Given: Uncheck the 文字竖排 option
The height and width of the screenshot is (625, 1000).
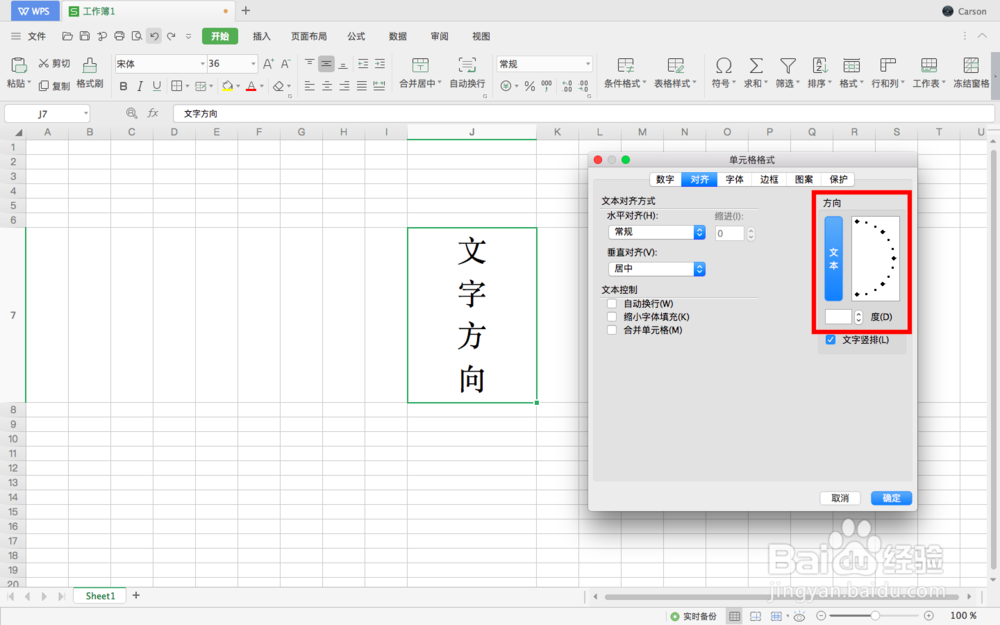Looking at the screenshot, I should (x=830, y=339).
